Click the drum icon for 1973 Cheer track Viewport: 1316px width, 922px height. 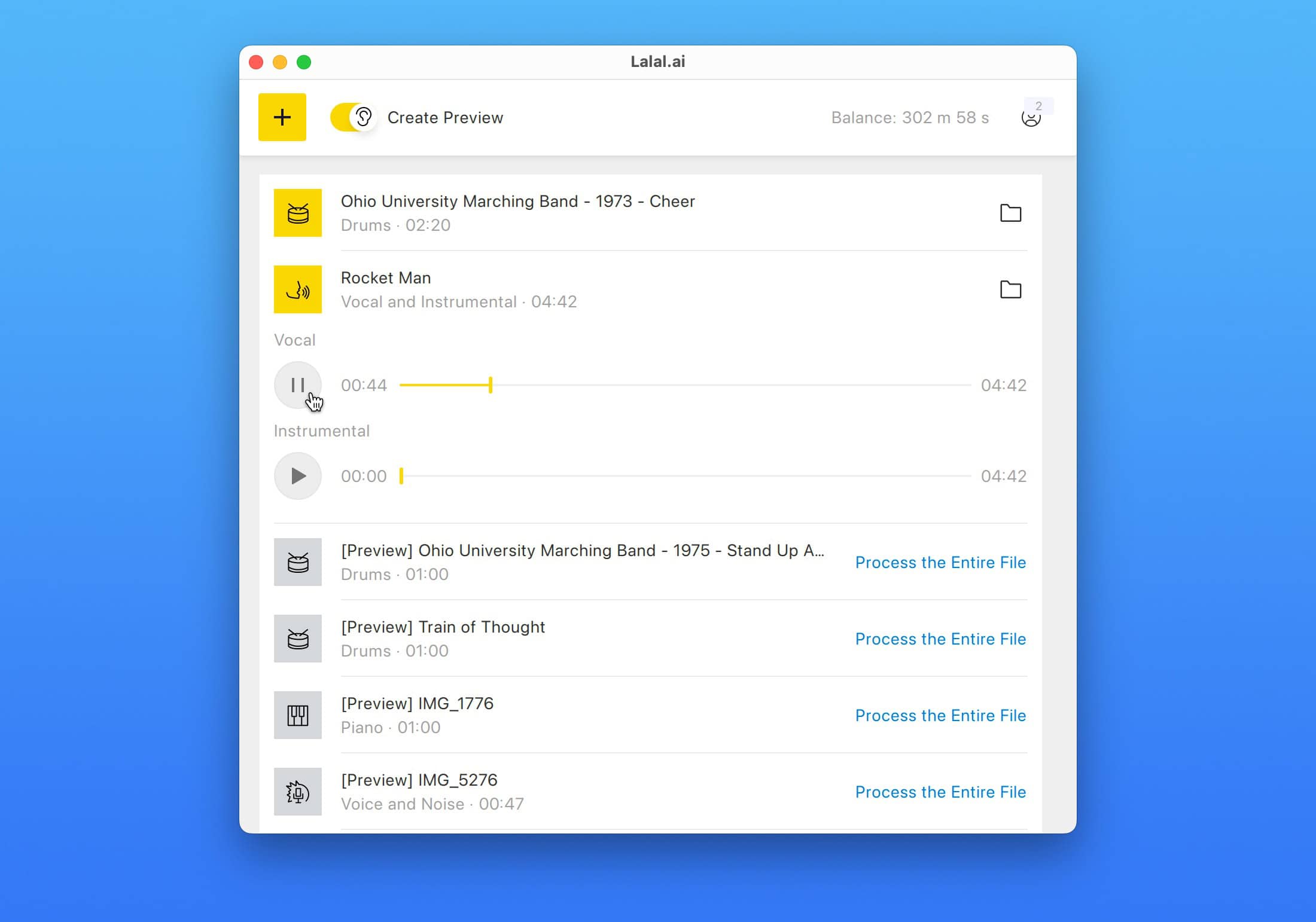[x=298, y=213]
